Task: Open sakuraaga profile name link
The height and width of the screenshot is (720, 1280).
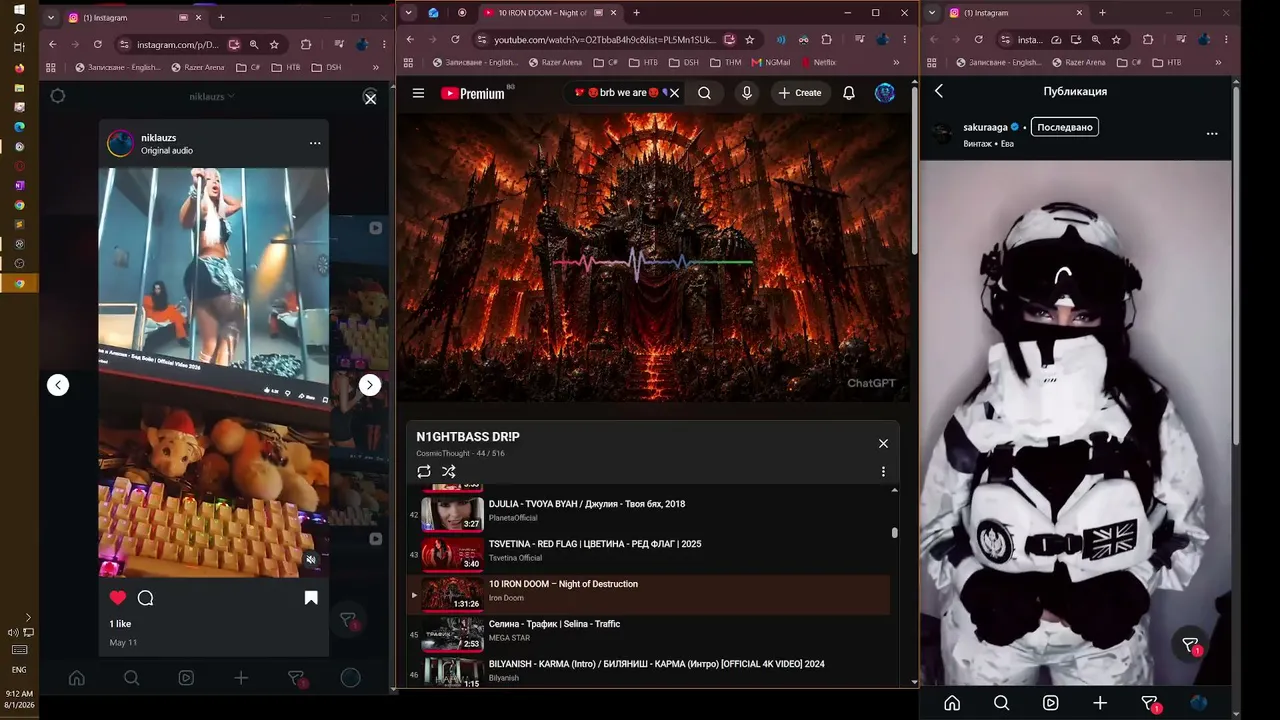Action: (985, 127)
